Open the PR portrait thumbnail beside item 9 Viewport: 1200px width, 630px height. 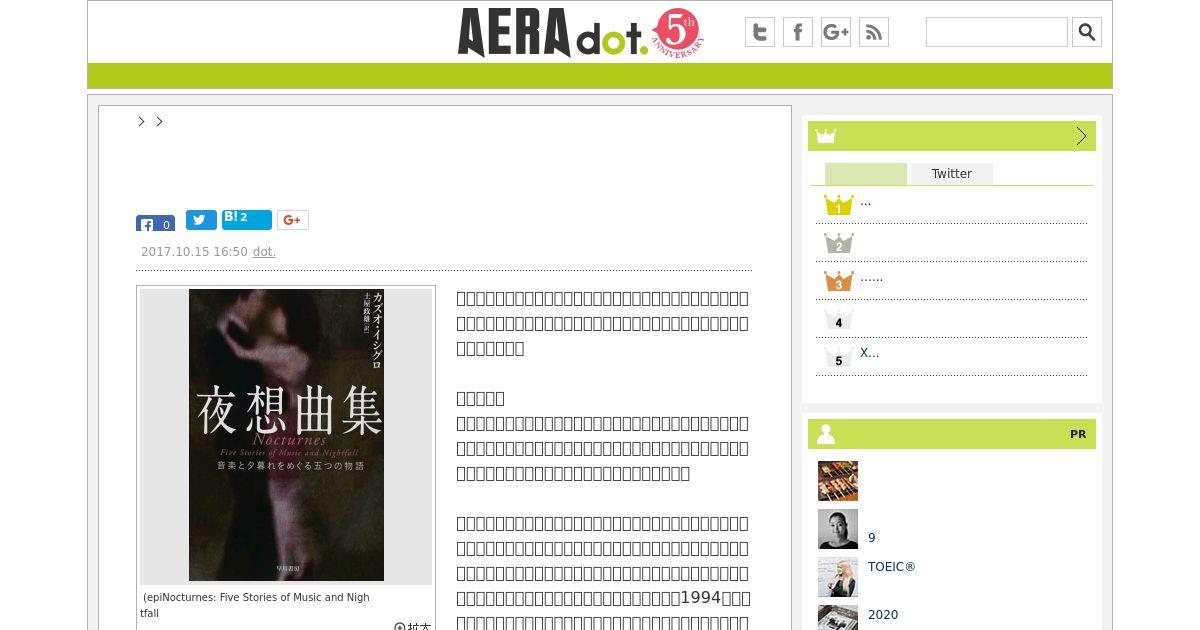(838, 529)
